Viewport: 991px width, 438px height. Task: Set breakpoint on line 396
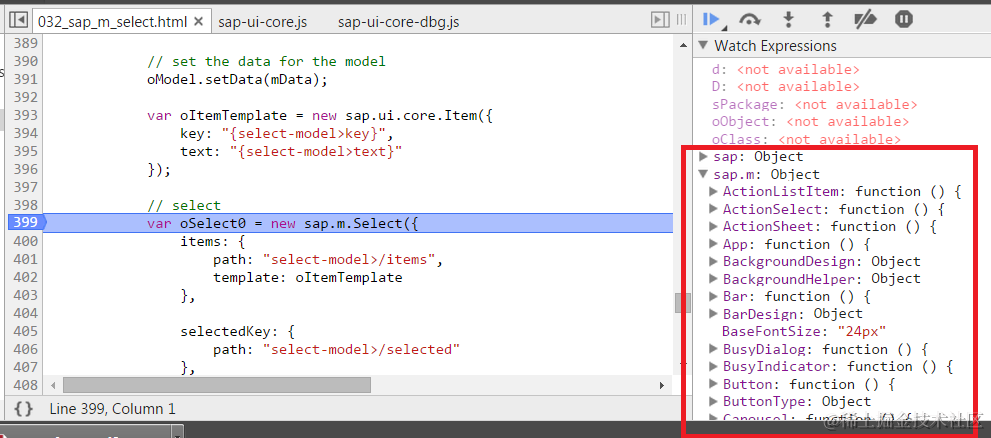pyautogui.click(x=26, y=169)
